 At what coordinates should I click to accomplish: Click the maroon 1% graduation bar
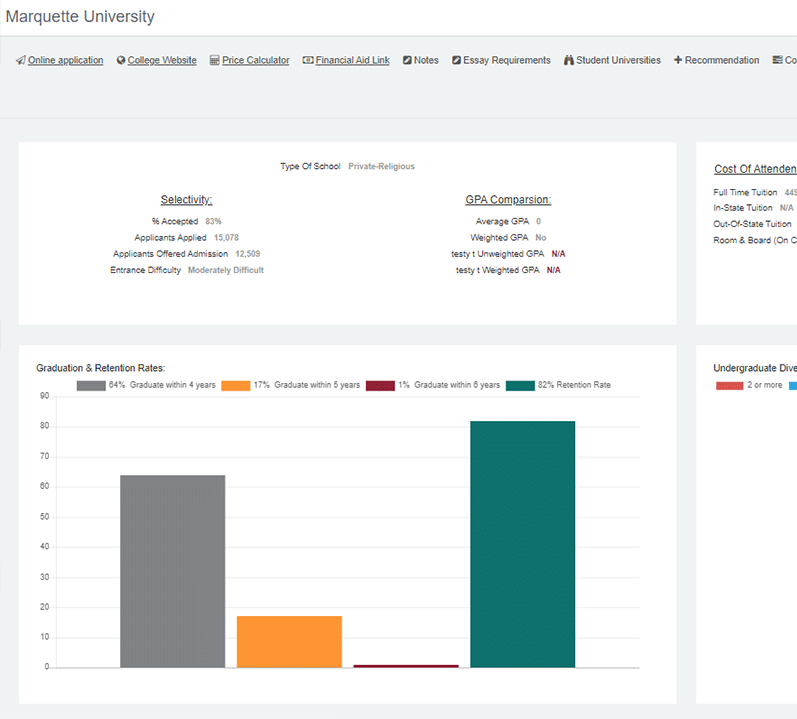[x=406, y=666]
